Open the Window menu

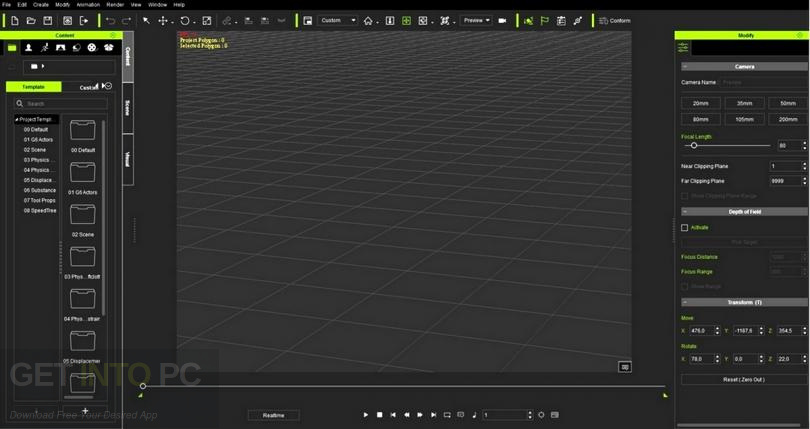tap(157, 5)
